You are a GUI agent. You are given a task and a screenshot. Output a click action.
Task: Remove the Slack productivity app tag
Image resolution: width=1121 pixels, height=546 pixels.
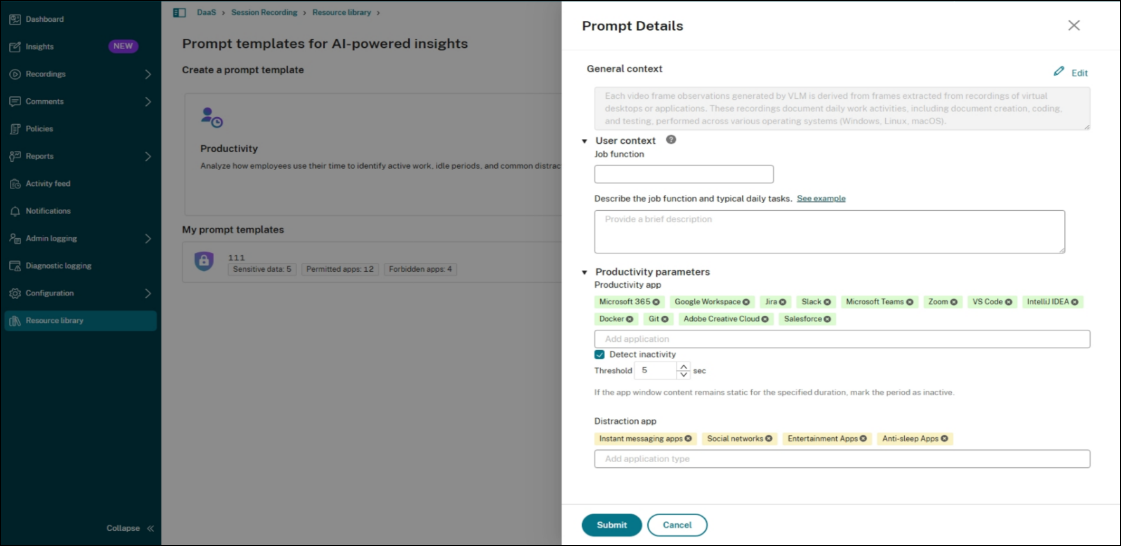pos(827,302)
